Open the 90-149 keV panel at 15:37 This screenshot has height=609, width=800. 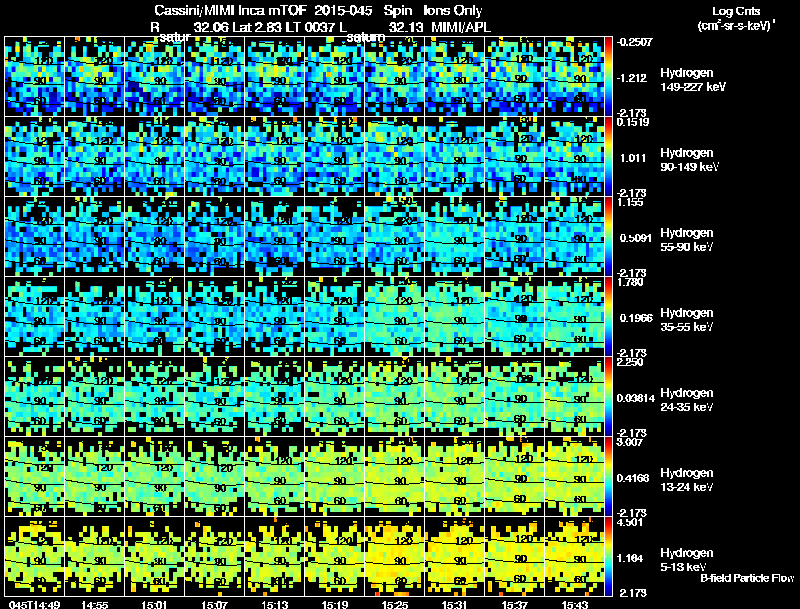click(515, 157)
